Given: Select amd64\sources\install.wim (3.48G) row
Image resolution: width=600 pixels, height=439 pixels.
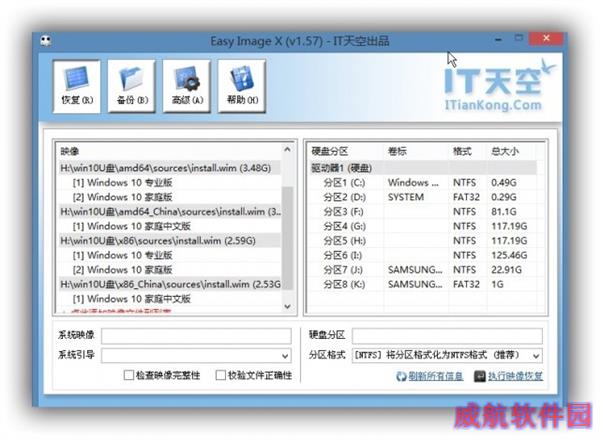Looking at the screenshot, I should click(170, 168).
